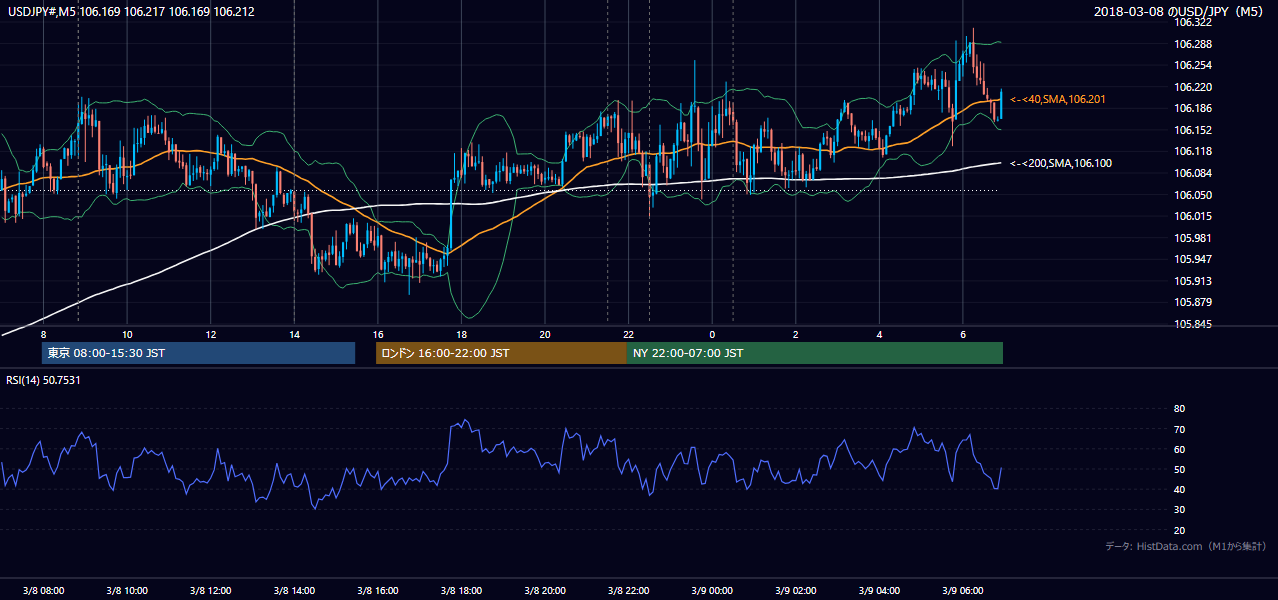Click RSI scale label 70
The width and height of the screenshot is (1278, 600).
1179,429
